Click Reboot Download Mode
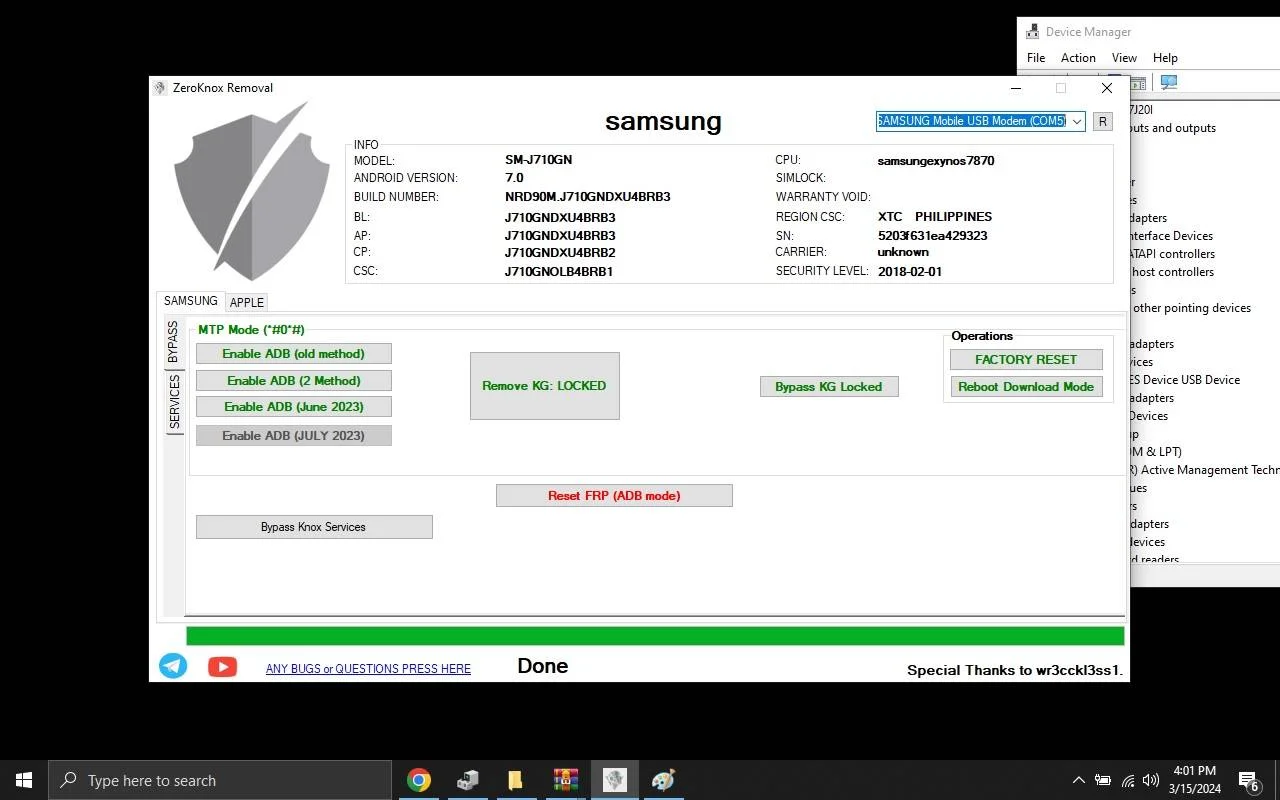Screen dimensions: 1280x800 [1026, 386]
